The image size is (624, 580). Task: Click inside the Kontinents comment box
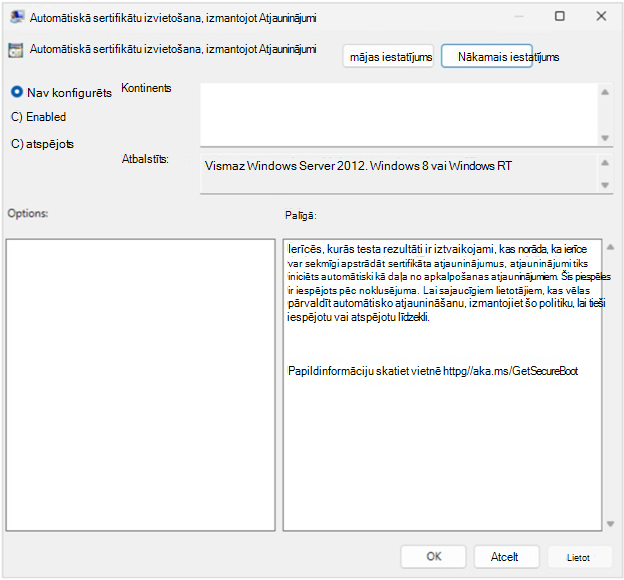pos(399,115)
